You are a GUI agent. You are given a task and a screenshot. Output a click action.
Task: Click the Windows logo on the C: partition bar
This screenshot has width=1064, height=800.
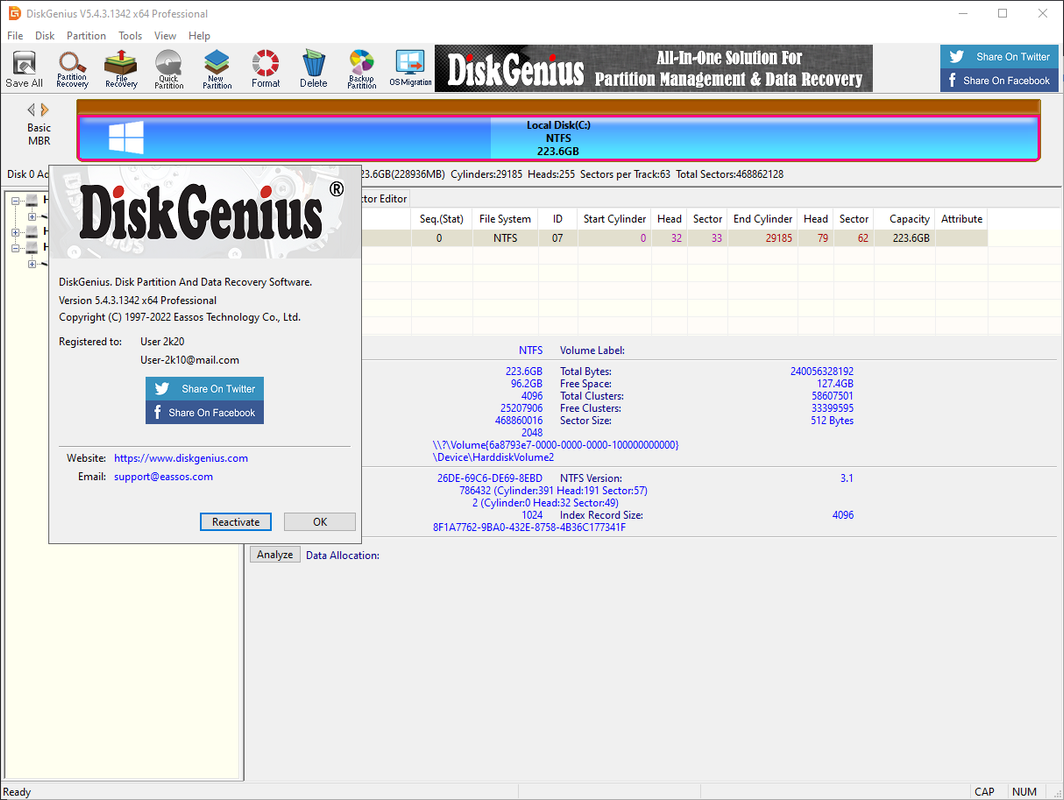126,137
